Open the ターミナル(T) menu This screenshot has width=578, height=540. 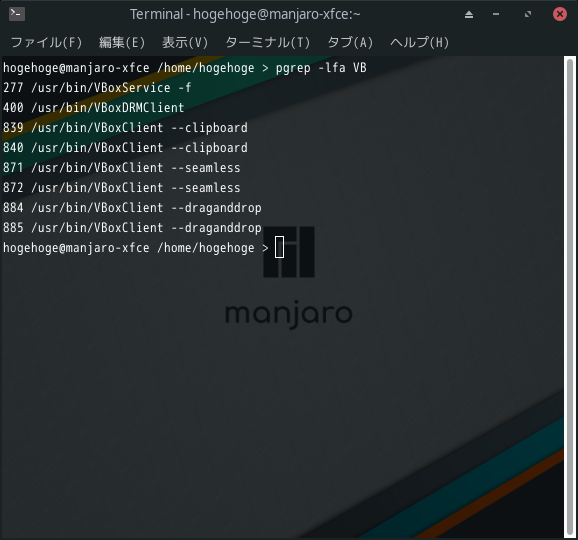pos(268,42)
